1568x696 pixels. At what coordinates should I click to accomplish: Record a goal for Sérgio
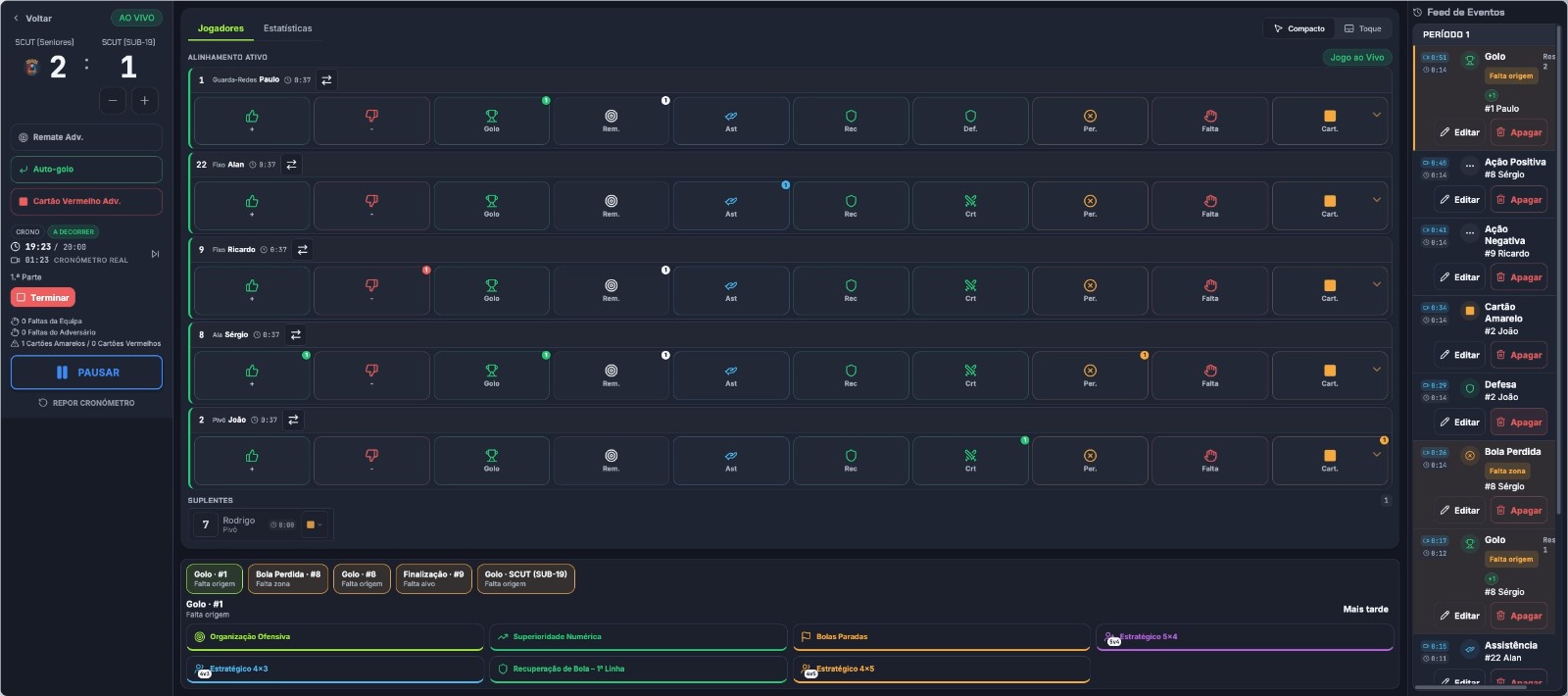coord(491,375)
